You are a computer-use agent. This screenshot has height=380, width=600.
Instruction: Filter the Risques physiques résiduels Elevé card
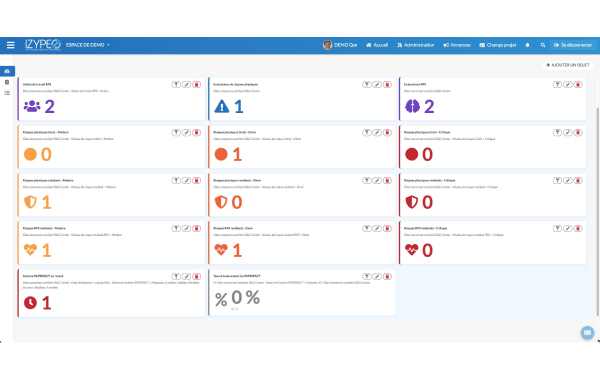(x=367, y=181)
